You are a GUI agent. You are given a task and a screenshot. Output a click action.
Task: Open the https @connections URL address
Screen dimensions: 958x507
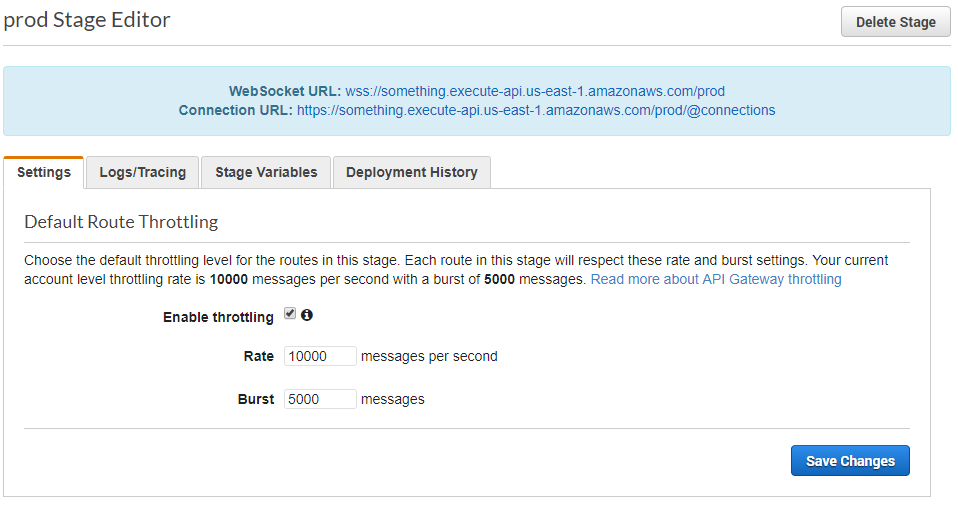536,110
